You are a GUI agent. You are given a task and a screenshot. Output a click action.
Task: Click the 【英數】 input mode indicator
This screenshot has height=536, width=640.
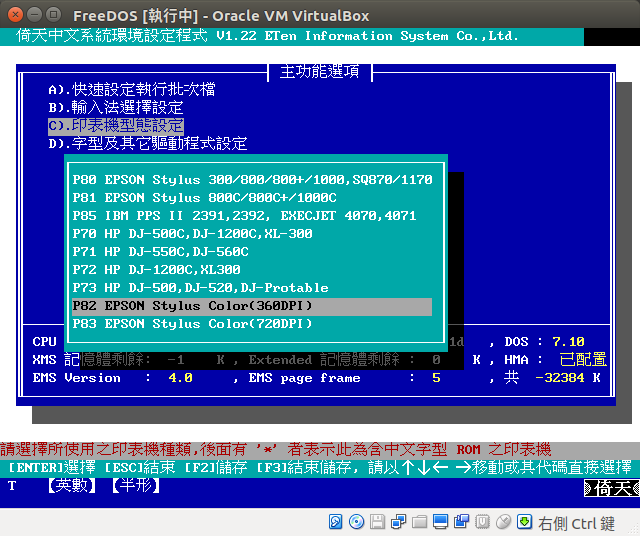click(72, 485)
